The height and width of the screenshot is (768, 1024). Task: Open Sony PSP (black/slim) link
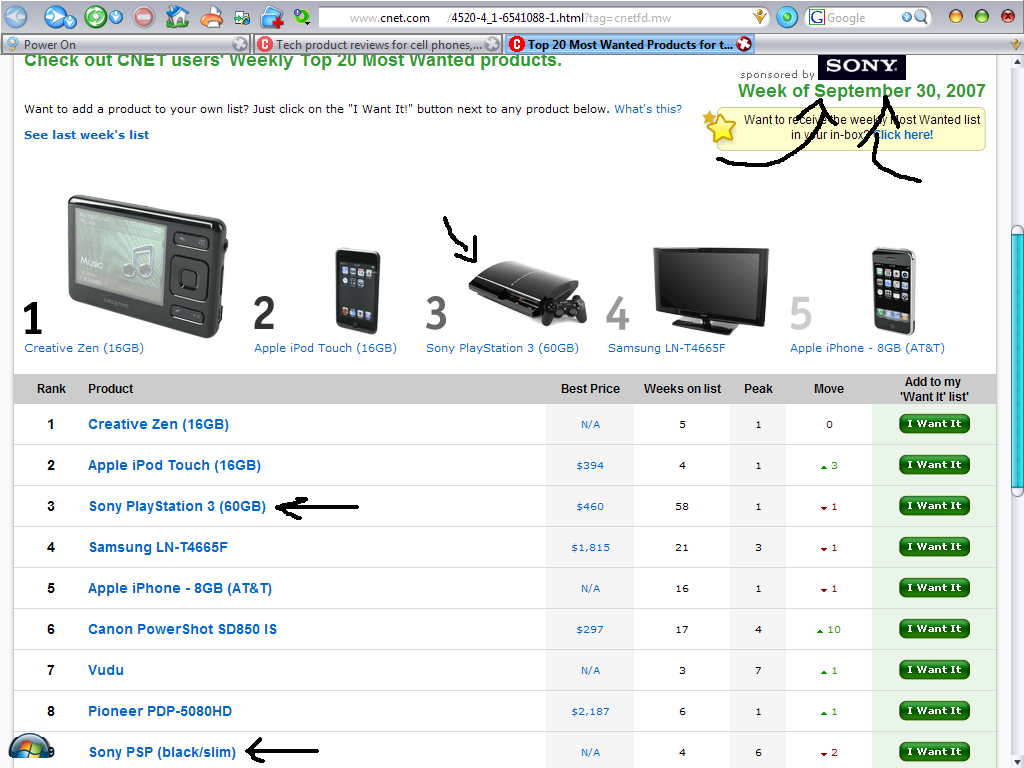(x=162, y=752)
